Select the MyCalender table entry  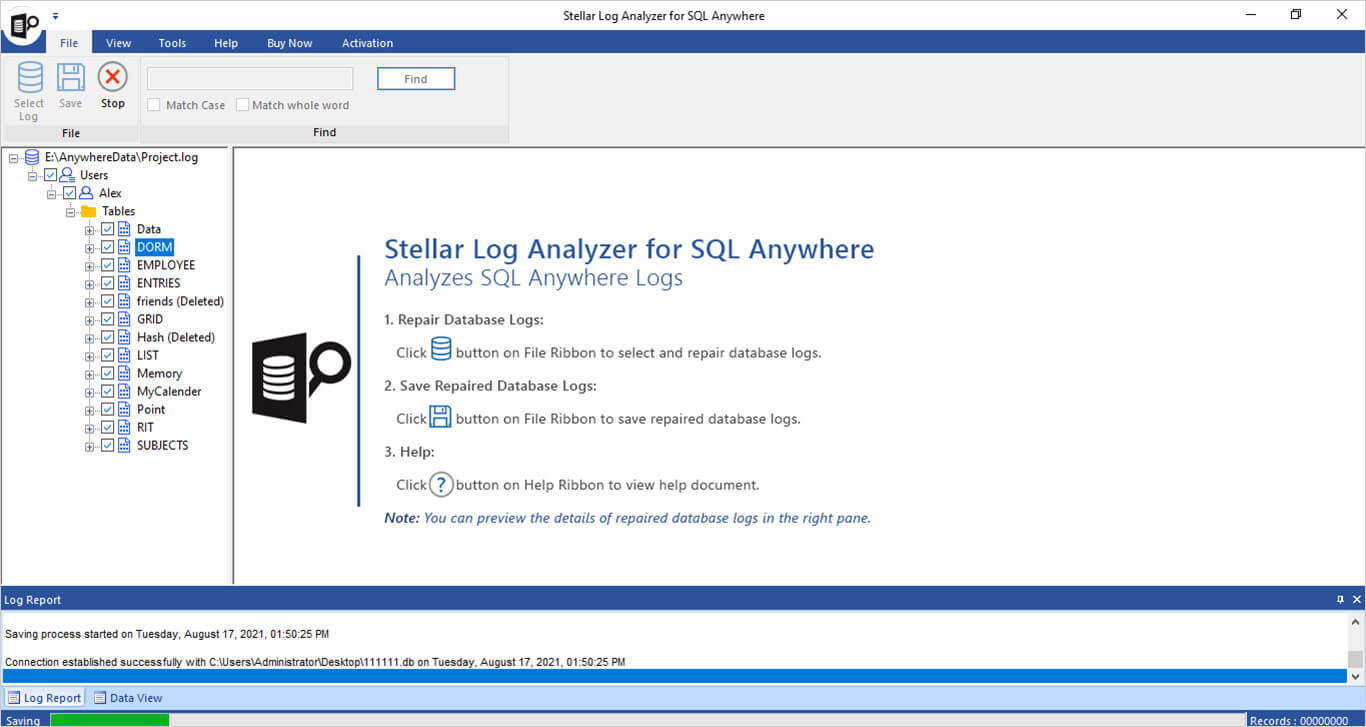[169, 391]
